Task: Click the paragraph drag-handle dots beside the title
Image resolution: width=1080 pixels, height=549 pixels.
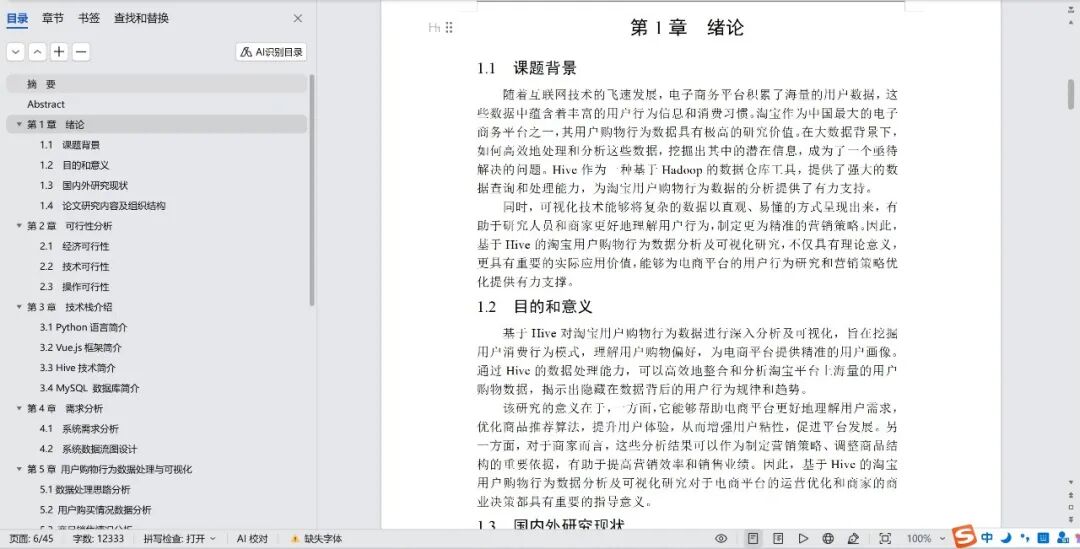Action: point(449,28)
